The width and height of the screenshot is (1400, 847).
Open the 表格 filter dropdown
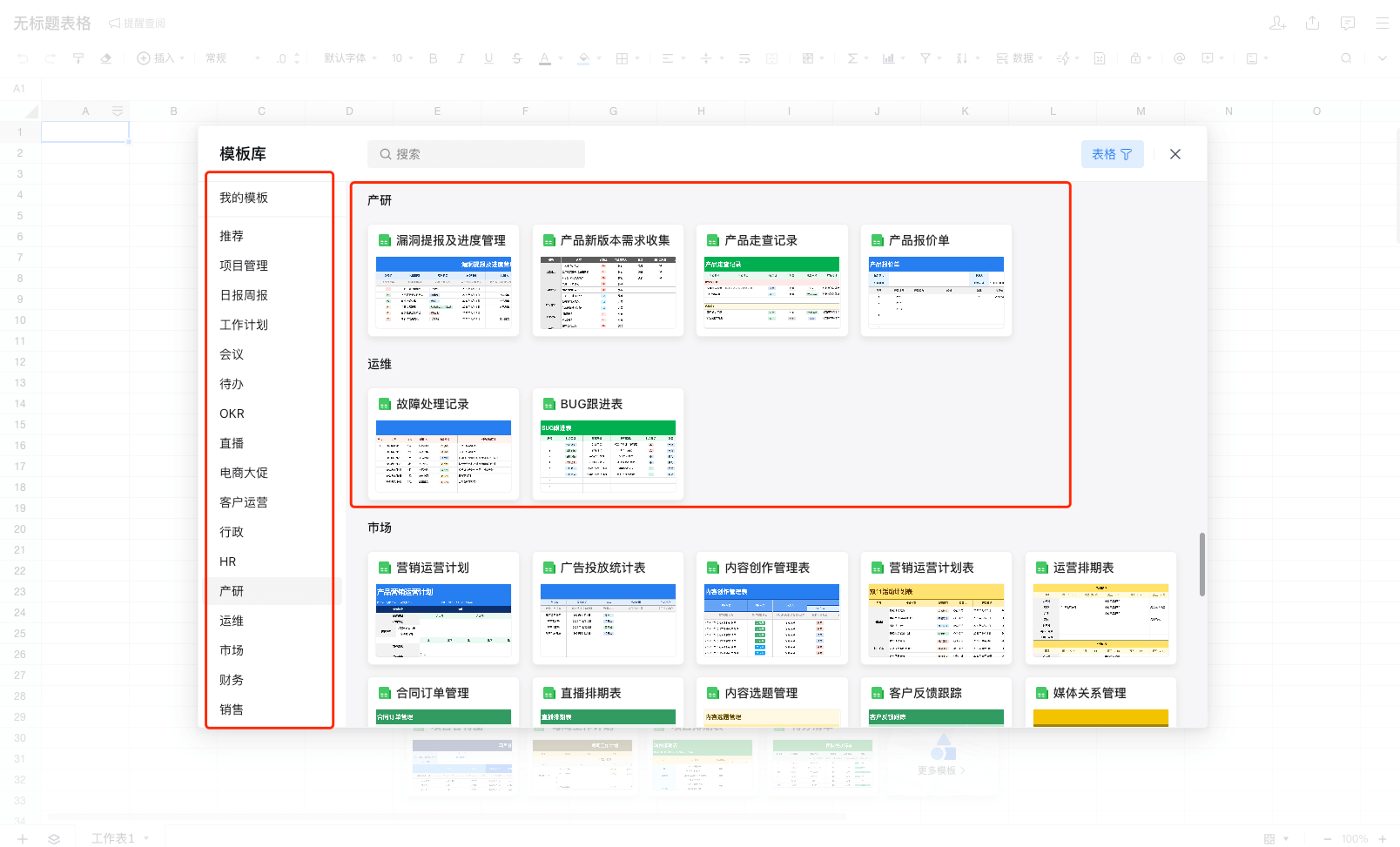[1112, 154]
